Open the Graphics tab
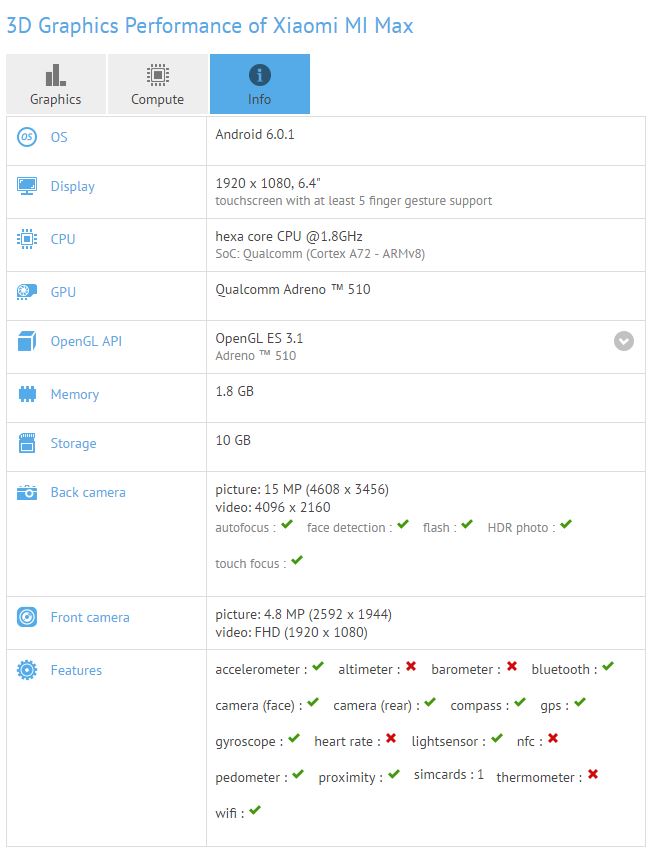This screenshot has width=652, height=852. (x=56, y=84)
